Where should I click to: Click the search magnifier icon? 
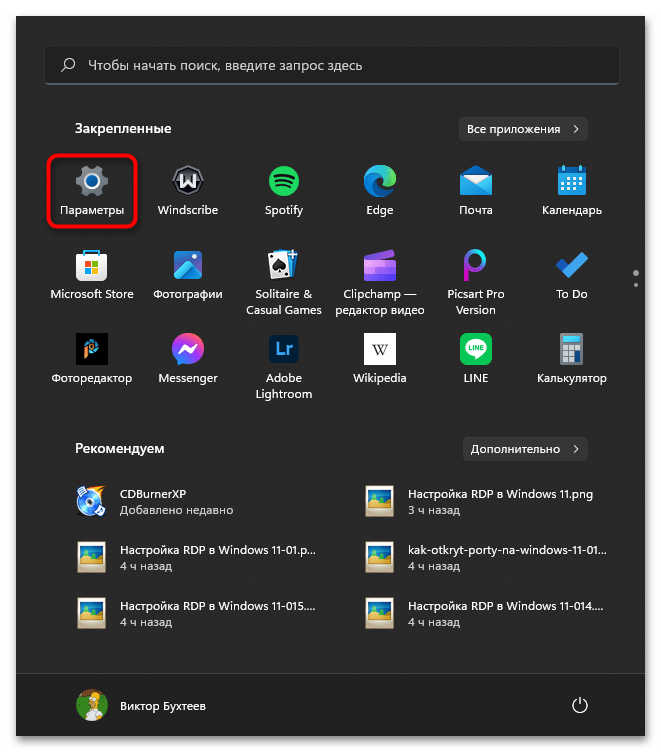click(x=68, y=65)
